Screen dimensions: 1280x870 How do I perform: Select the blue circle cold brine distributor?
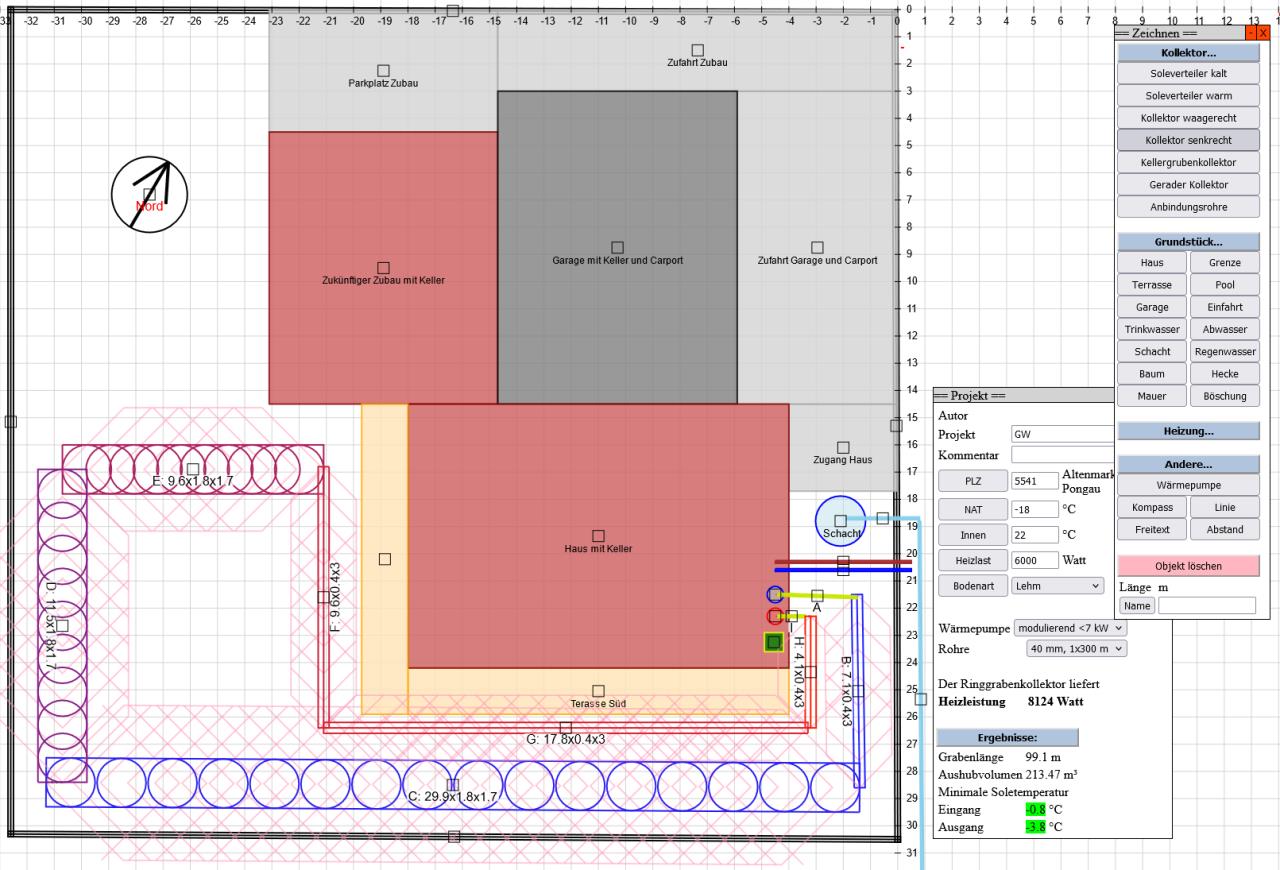coord(775,595)
